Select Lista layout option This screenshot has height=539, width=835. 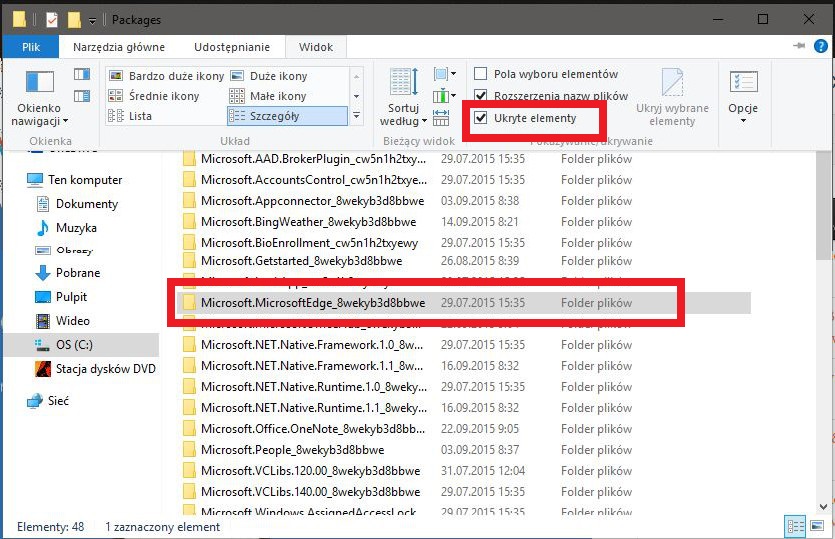130,116
